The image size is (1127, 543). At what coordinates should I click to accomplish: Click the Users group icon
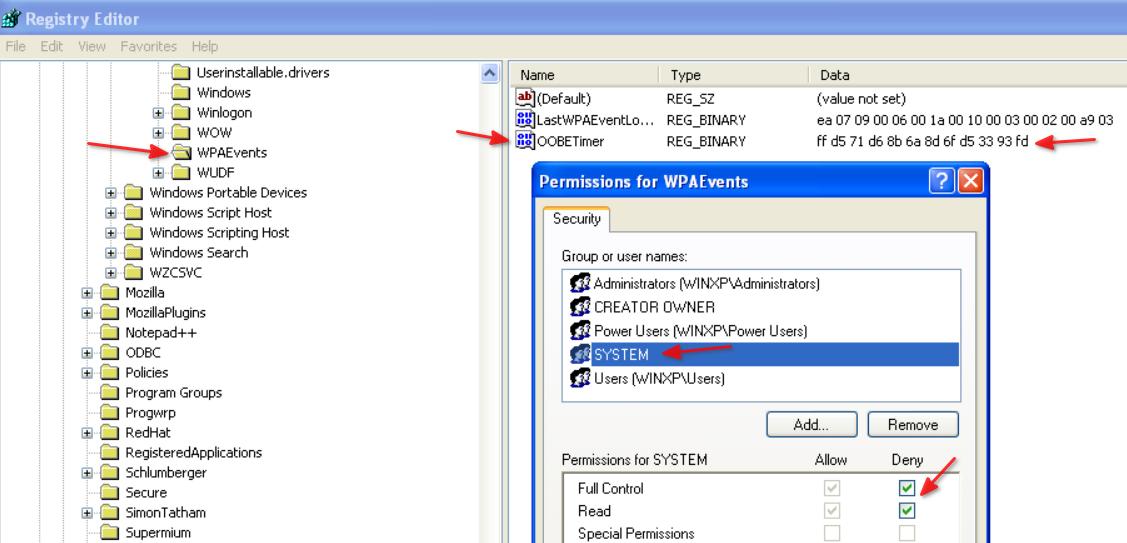[x=580, y=378]
